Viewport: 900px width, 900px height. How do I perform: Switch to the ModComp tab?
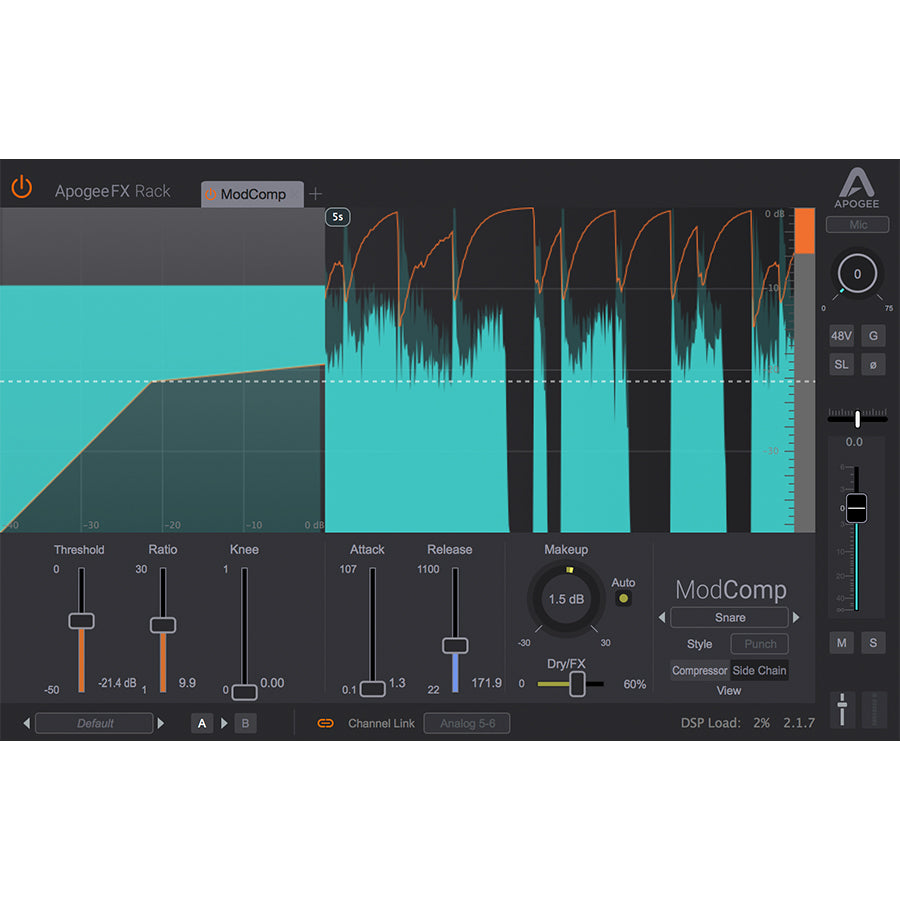[x=252, y=195]
